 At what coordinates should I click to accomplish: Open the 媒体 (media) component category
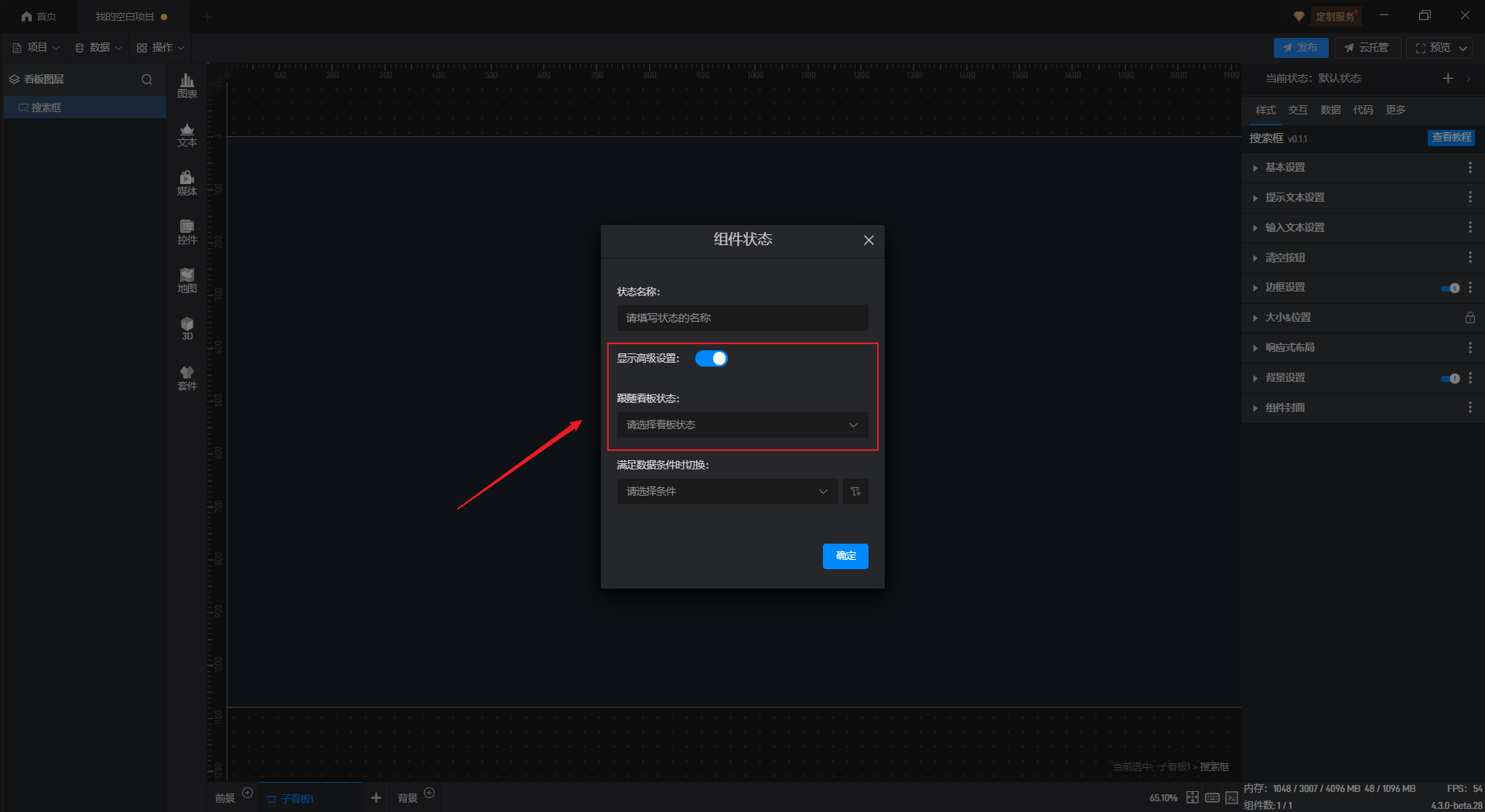[x=187, y=183]
